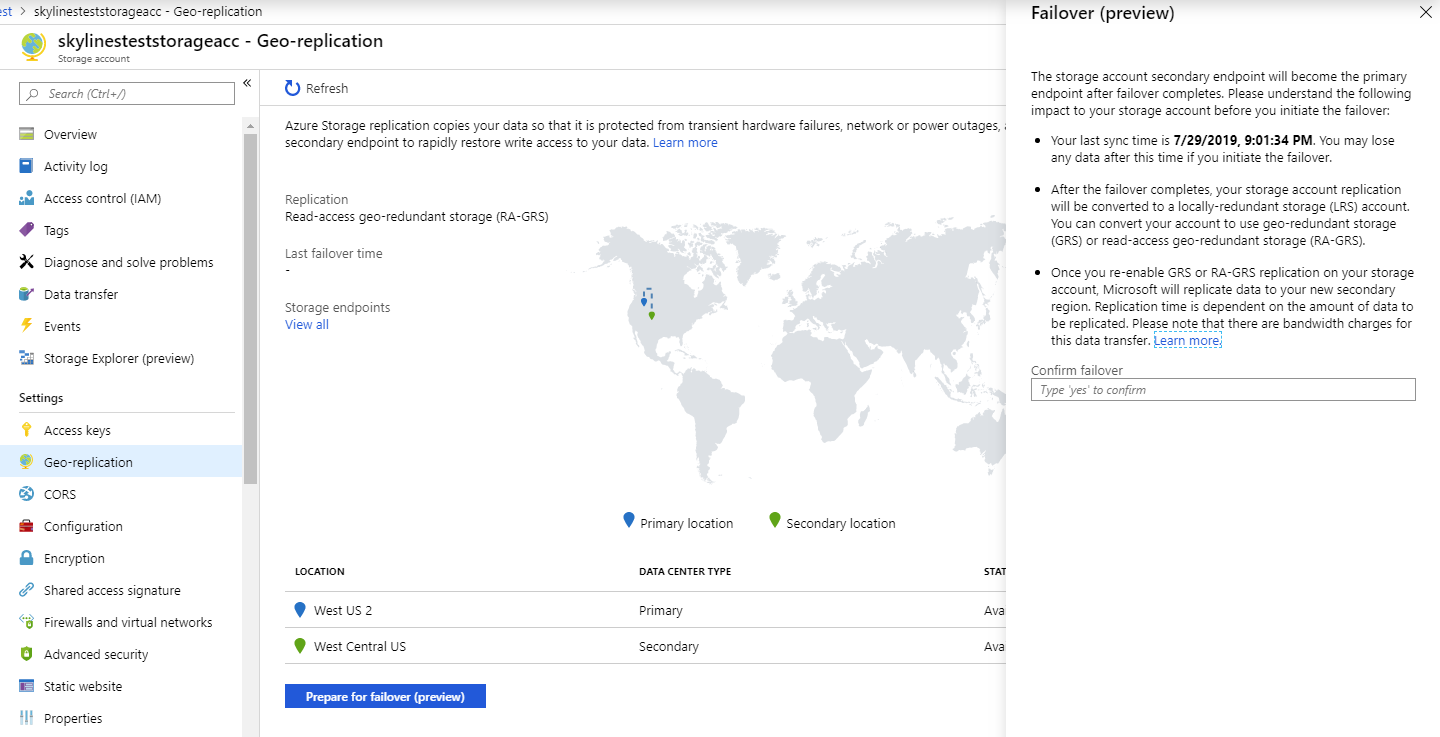Click the Refresh circular arrow icon
The width and height of the screenshot is (1440, 737).
coord(292,88)
